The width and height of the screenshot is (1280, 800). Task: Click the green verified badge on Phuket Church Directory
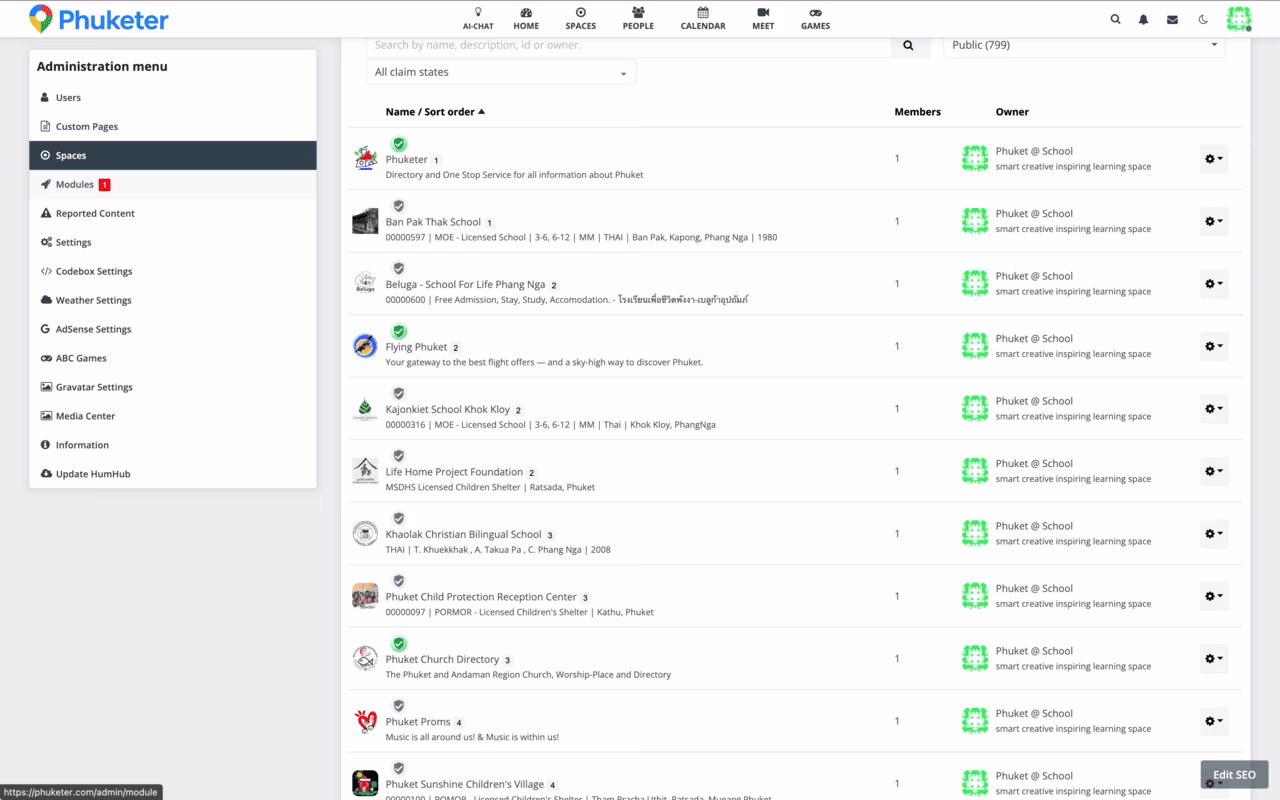tap(399, 643)
